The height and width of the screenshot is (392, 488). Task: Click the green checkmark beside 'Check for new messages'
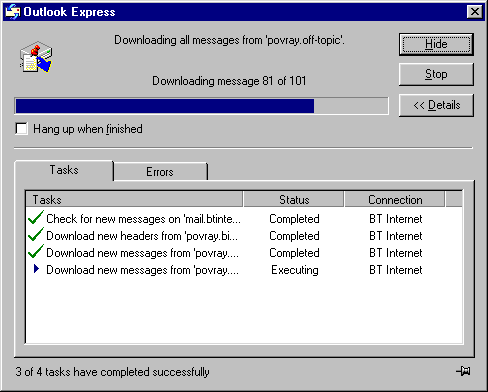pos(36,218)
